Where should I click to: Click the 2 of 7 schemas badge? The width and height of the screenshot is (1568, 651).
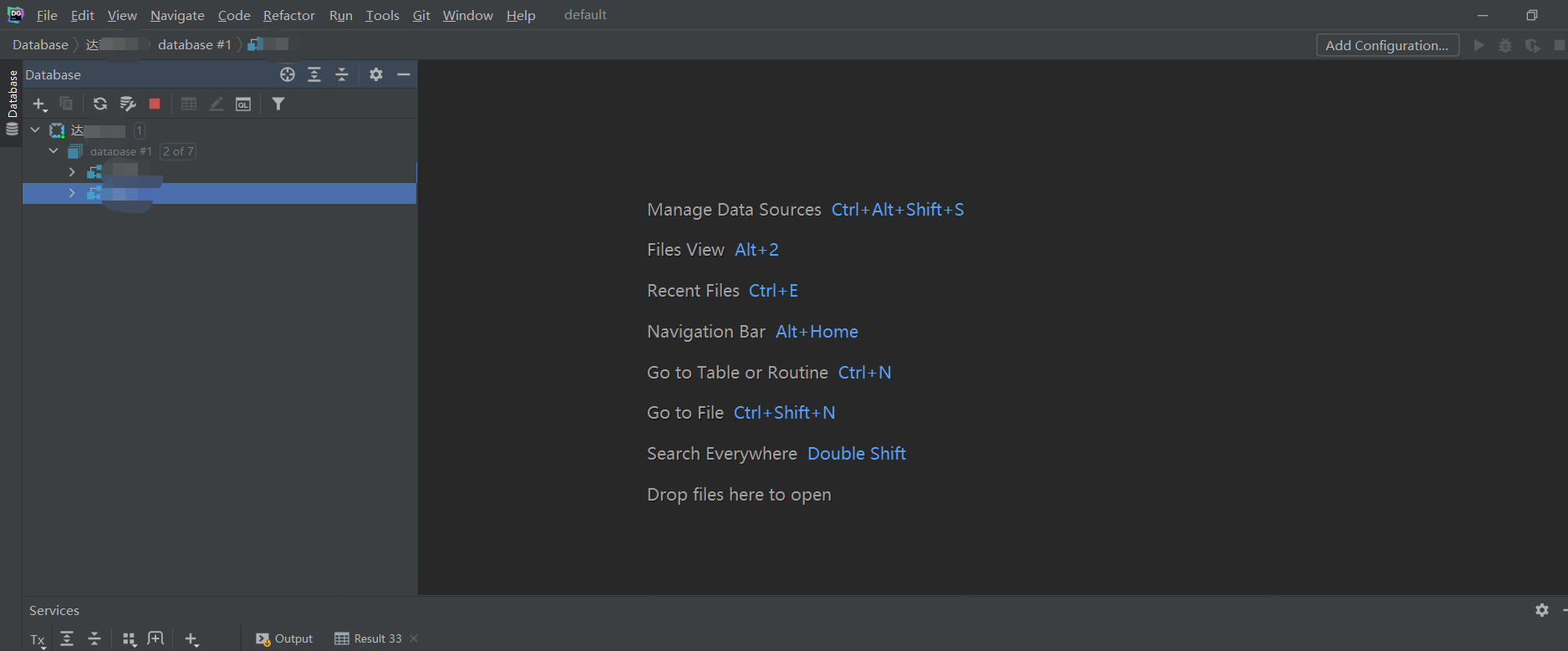tap(178, 151)
